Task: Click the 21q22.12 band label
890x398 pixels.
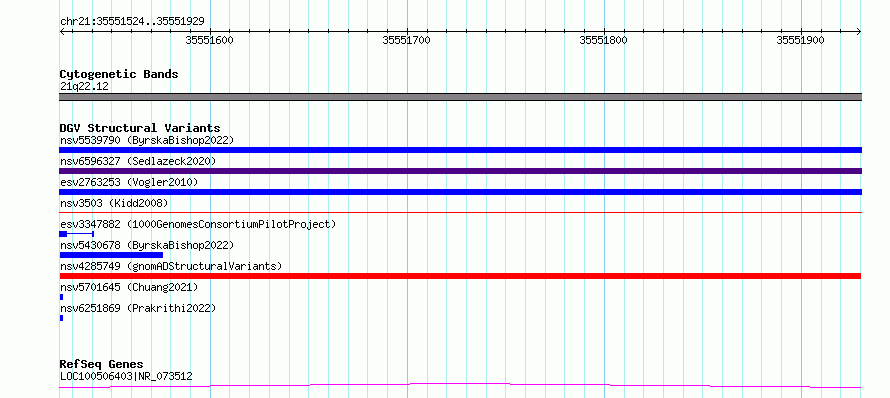Action: 84,87
